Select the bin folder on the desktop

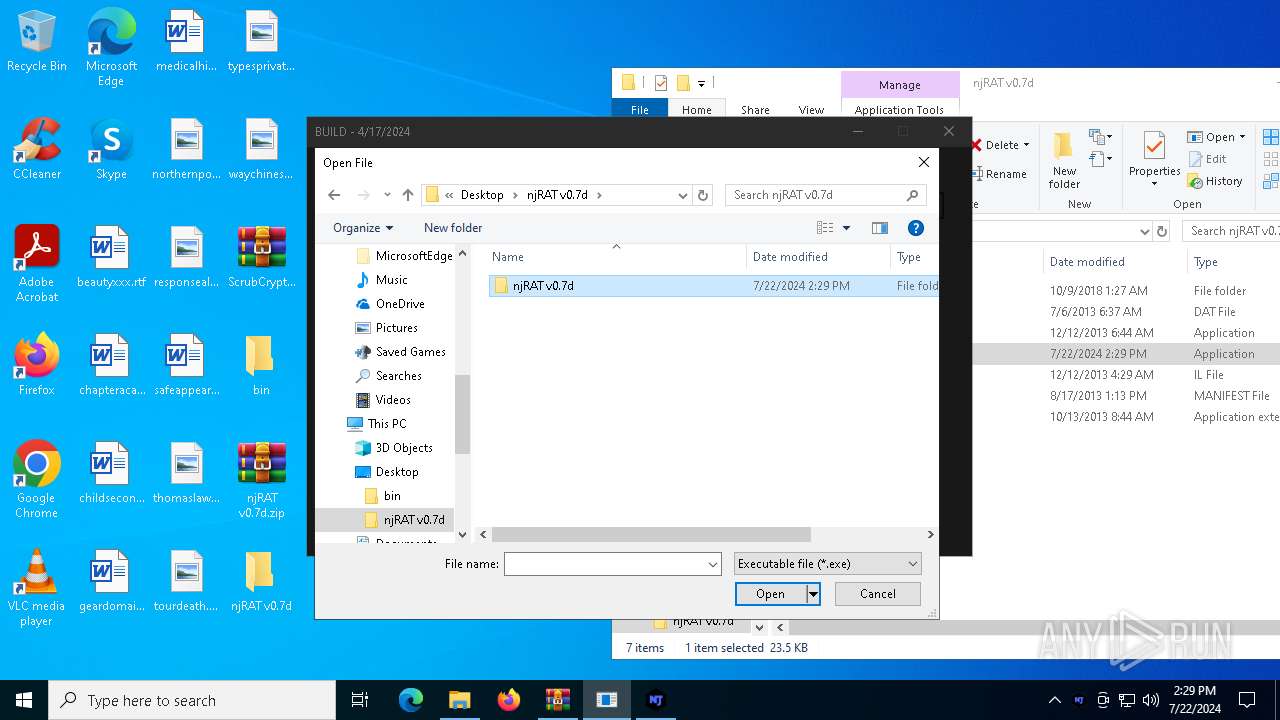click(260, 366)
